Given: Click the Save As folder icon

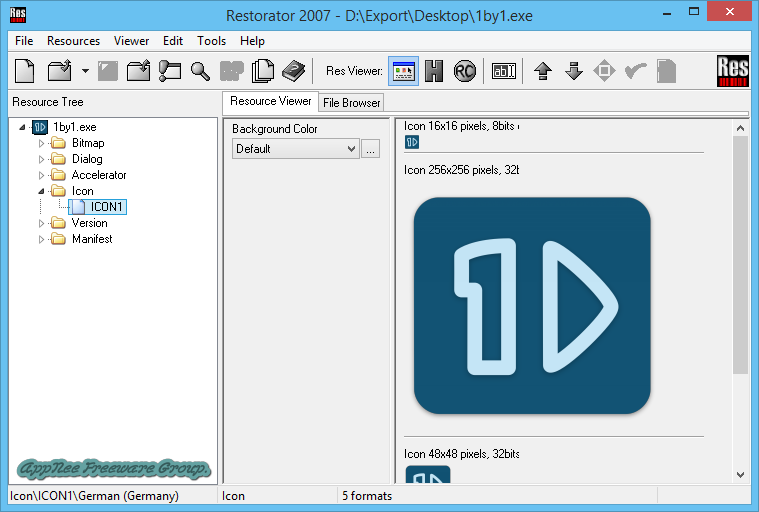Looking at the screenshot, I should pos(138,71).
